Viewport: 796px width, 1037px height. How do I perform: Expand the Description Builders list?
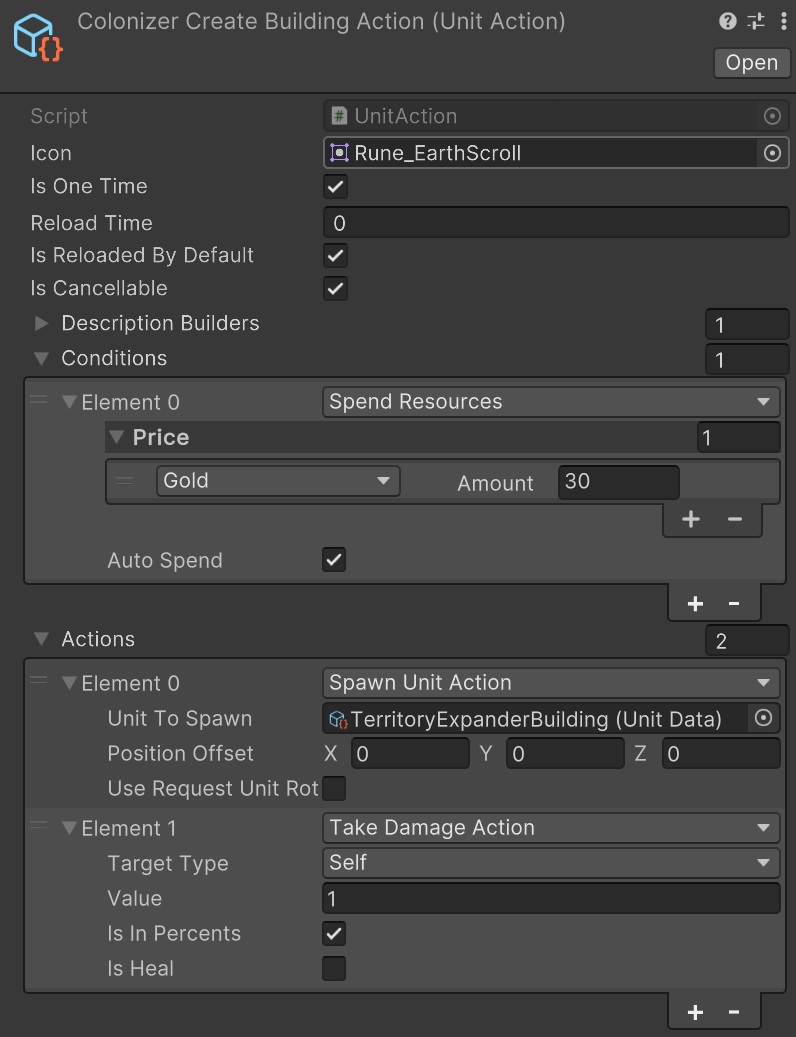pos(41,324)
